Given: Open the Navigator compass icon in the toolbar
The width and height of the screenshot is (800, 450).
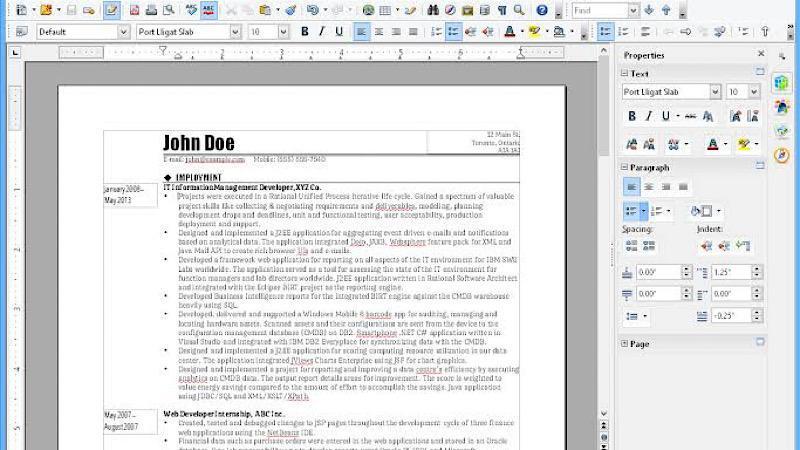Looking at the screenshot, I should click(x=450, y=10).
